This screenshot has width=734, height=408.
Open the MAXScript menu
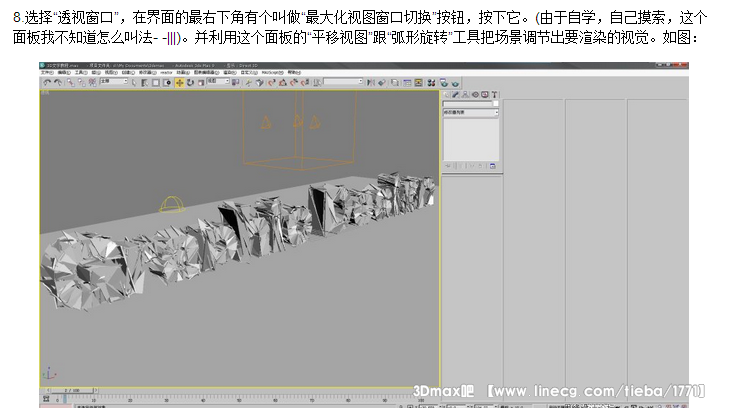click(273, 73)
